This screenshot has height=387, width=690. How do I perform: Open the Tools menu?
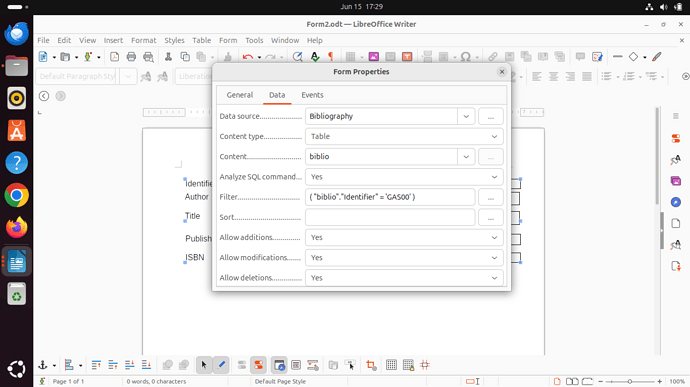tap(254, 40)
